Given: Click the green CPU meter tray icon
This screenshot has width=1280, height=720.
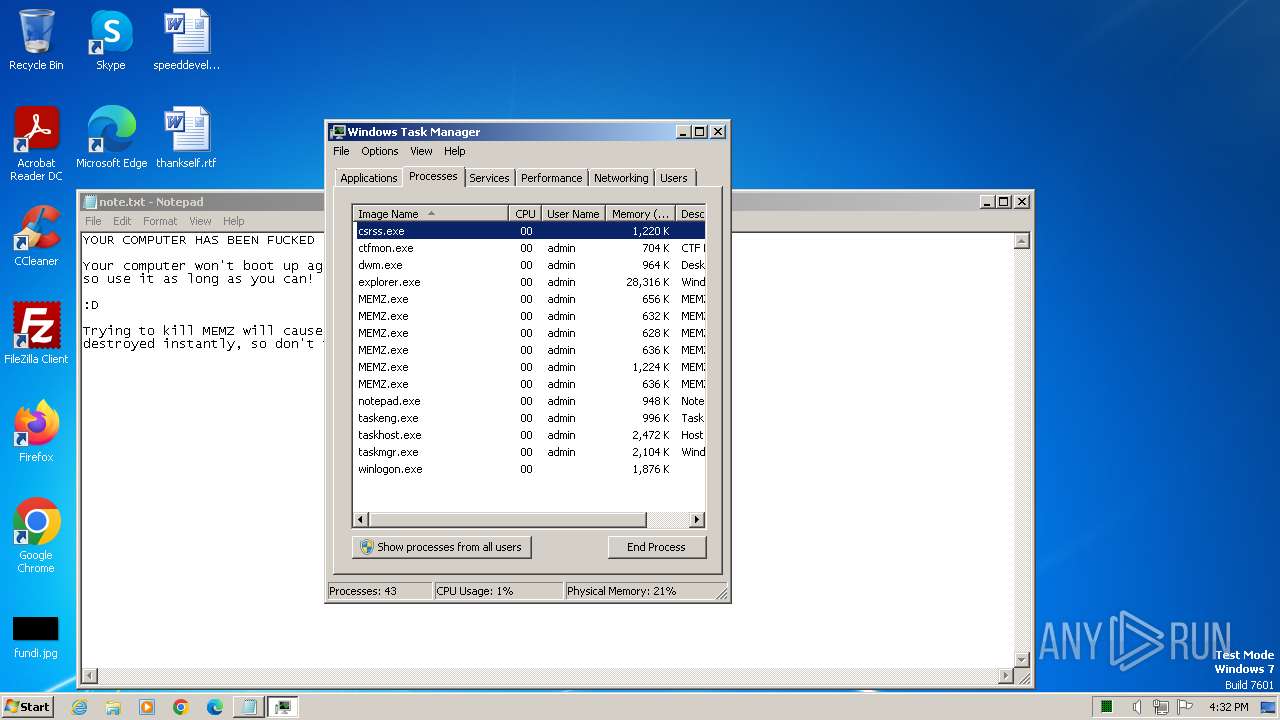Looking at the screenshot, I should [1107, 707].
